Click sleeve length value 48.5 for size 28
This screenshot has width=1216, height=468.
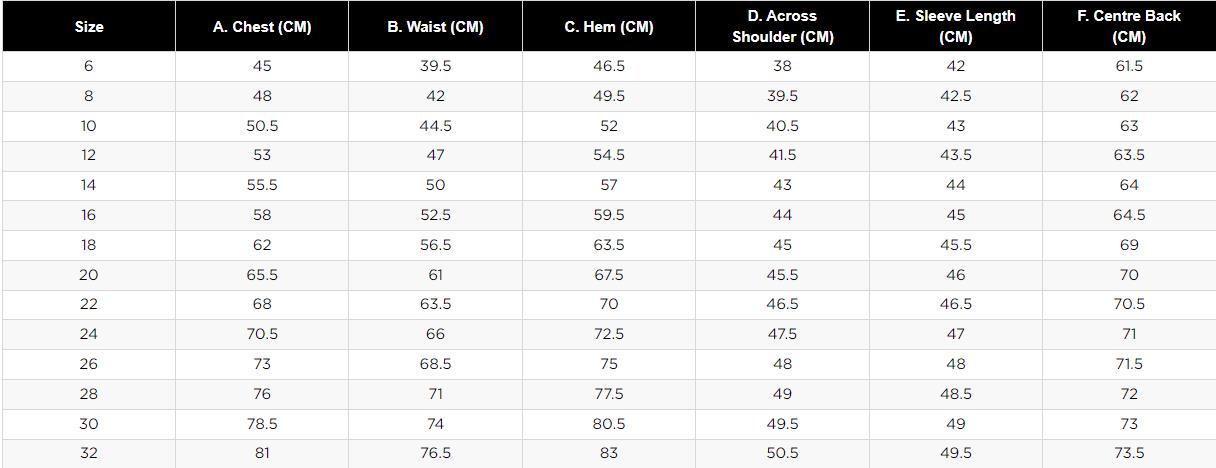coord(956,394)
